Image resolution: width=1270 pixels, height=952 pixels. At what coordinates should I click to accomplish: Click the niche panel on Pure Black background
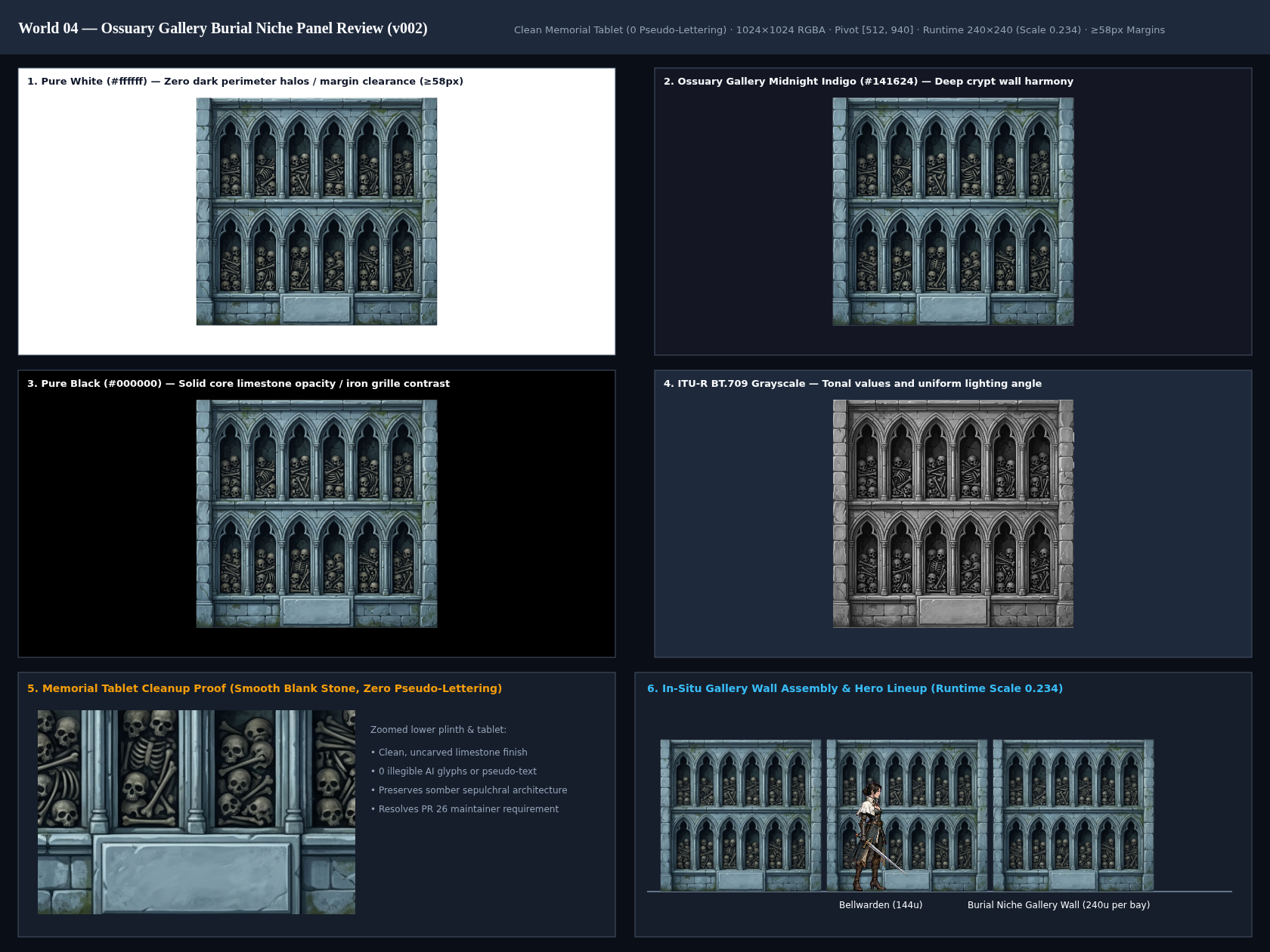317,514
